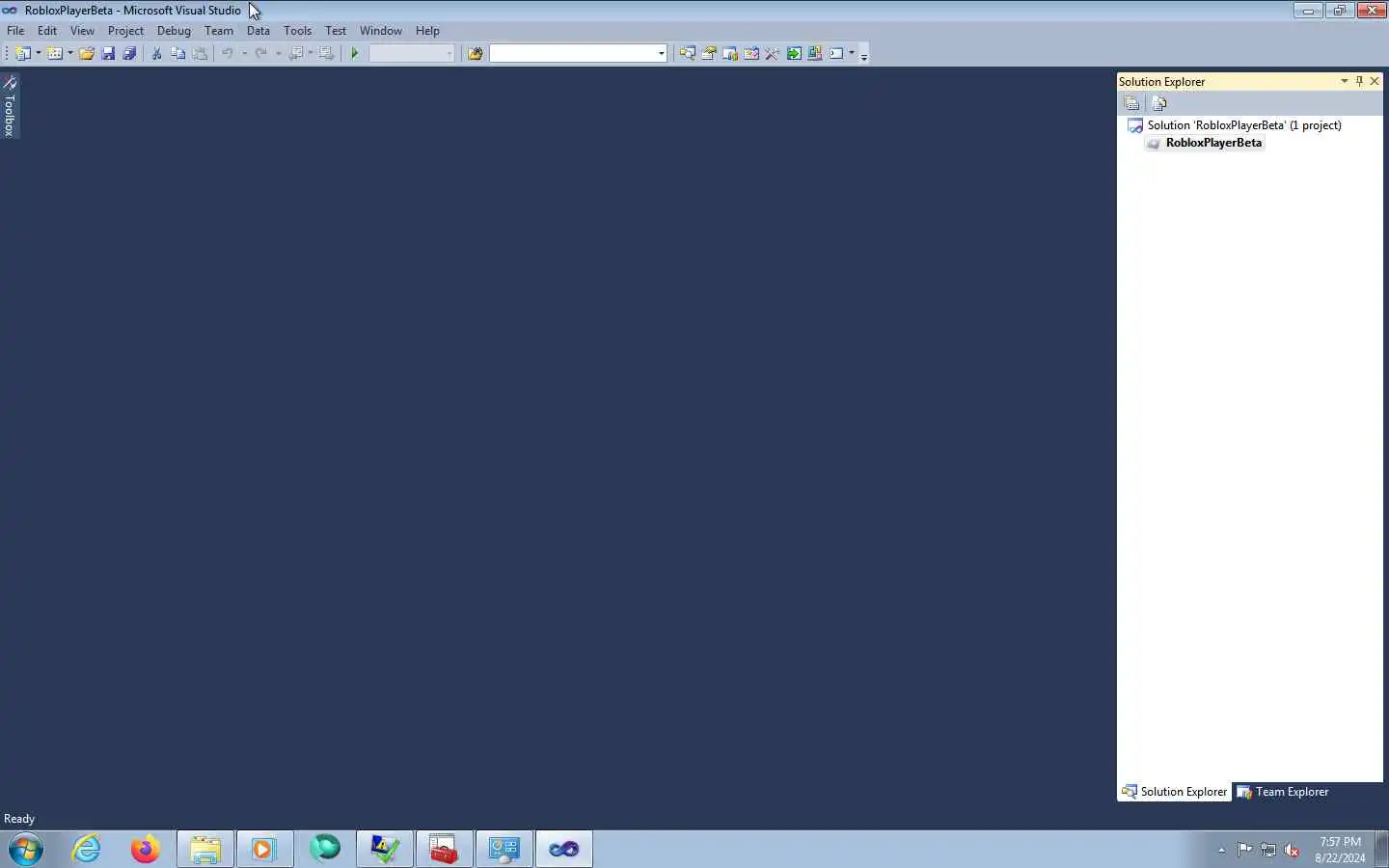
Task: Open the Find combo box dropdown arrow
Action: (662, 53)
